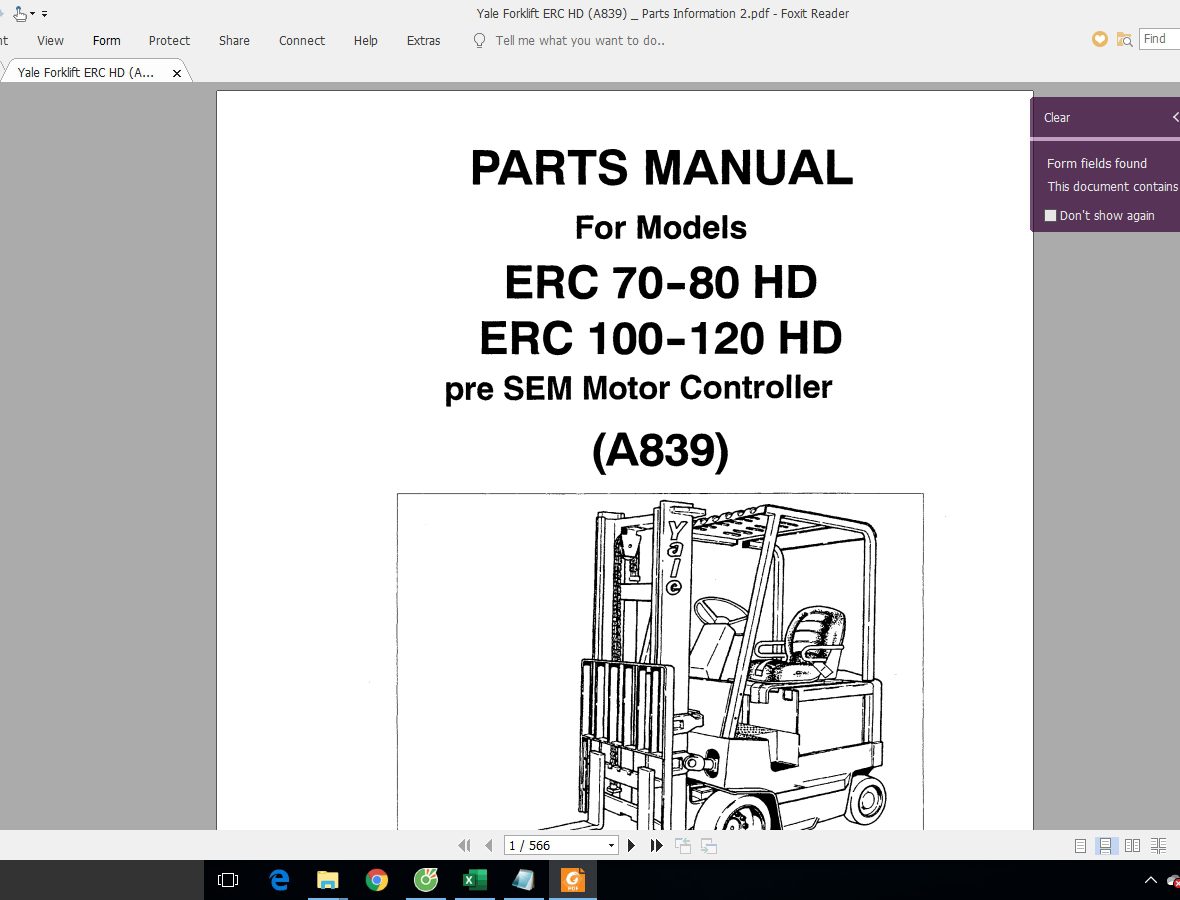Check the Don't show again checkbox
The height and width of the screenshot is (900, 1180).
(x=1051, y=215)
